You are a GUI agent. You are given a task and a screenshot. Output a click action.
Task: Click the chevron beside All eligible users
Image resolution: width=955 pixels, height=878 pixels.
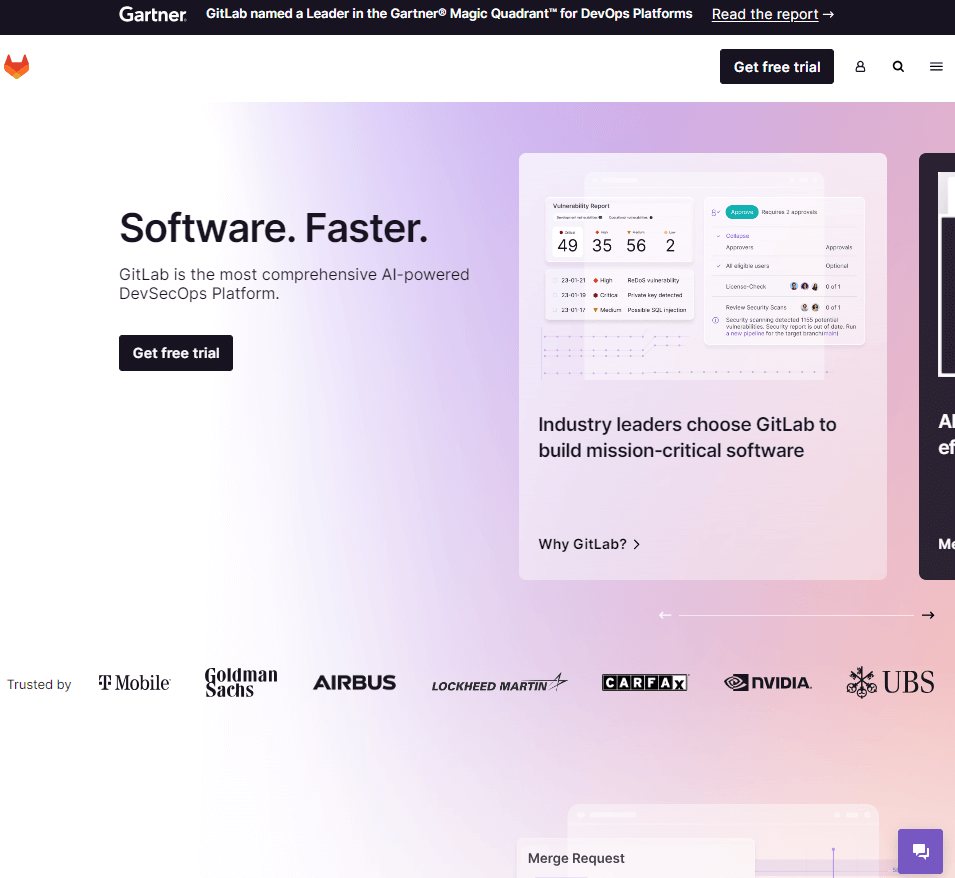point(718,265)
